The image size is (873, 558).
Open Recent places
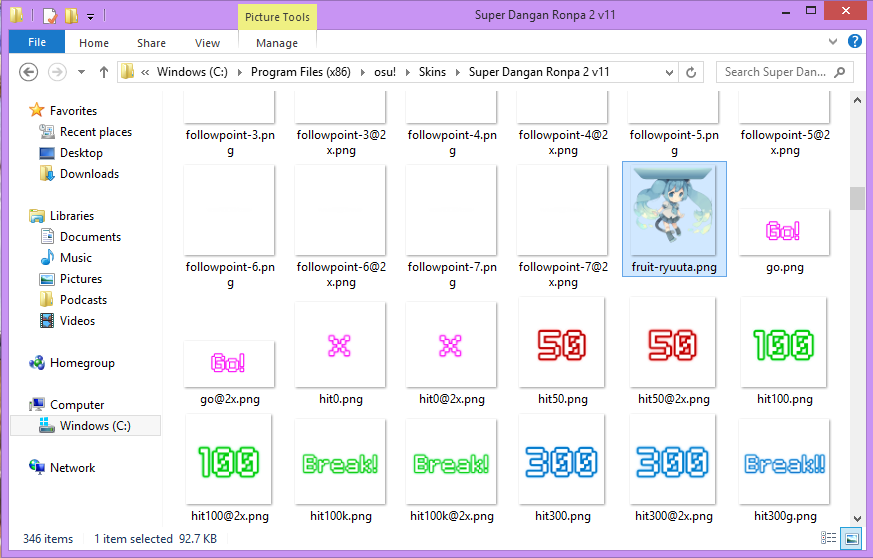click(x=96, y=132)
